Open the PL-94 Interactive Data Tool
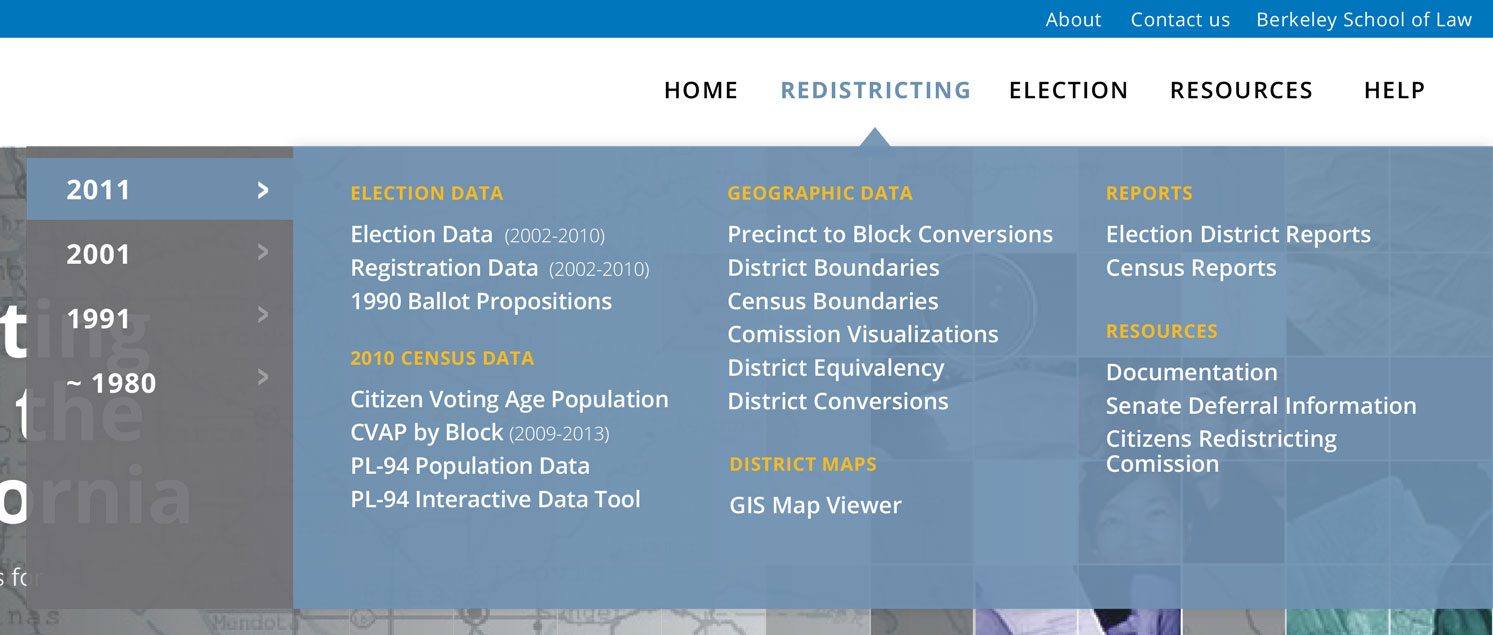The height and width of the screenshot is (635, 1493). 495,499
